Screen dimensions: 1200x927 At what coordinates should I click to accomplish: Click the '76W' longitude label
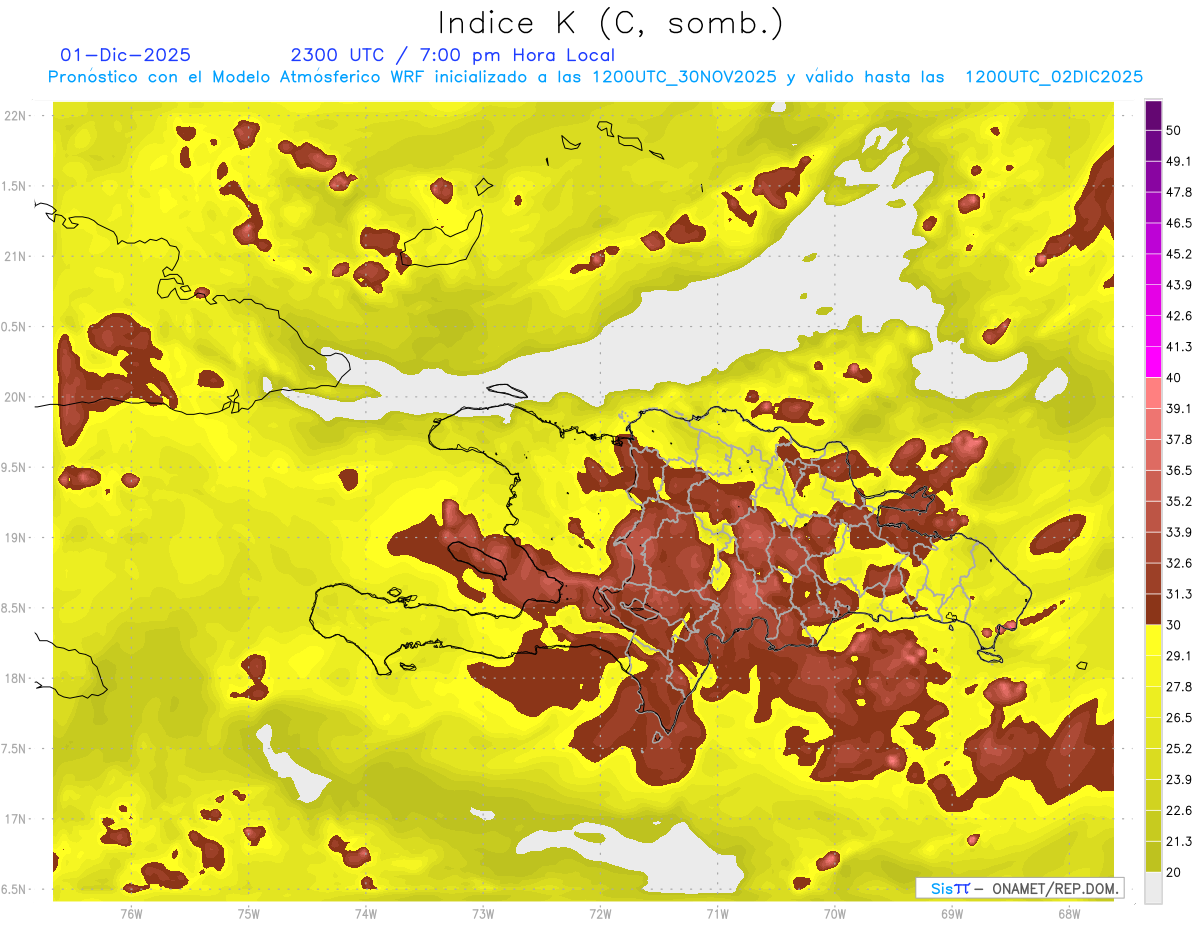[131, 914]
